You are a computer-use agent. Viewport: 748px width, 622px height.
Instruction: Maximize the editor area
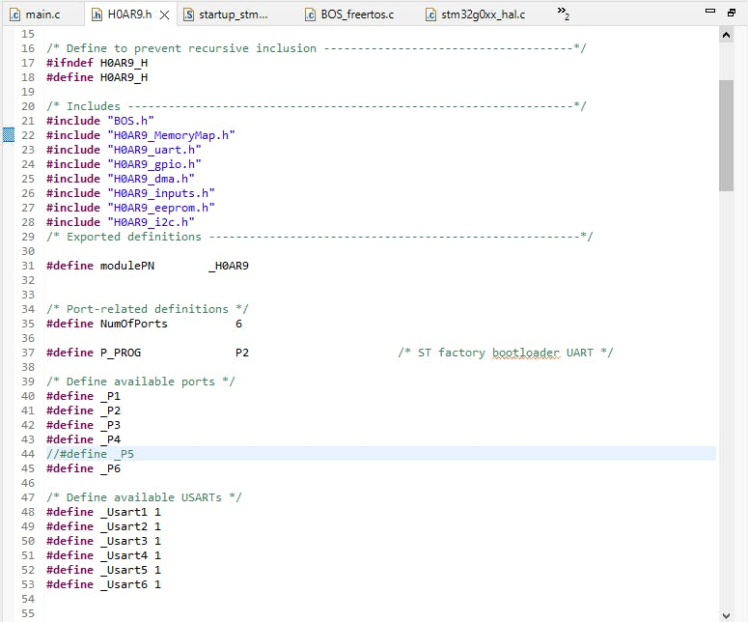[732, 11]
